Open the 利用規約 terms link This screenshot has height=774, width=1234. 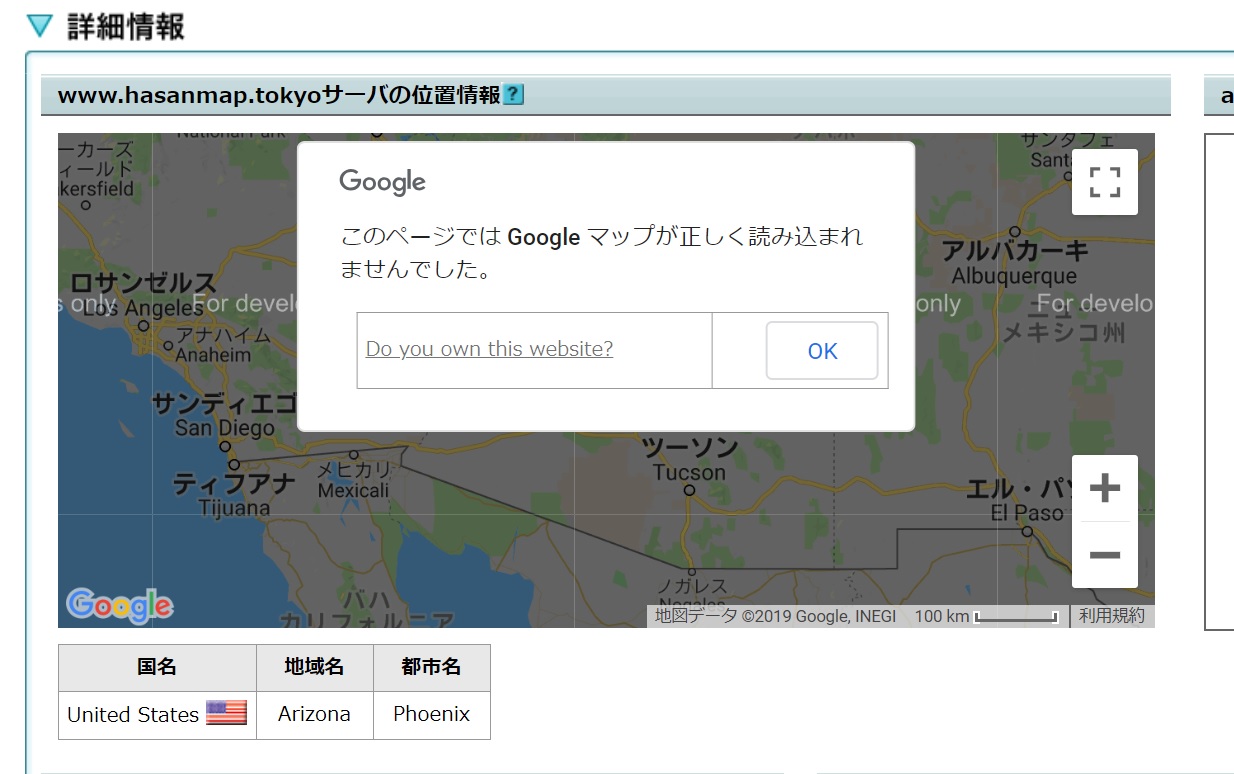[1111, 616]
